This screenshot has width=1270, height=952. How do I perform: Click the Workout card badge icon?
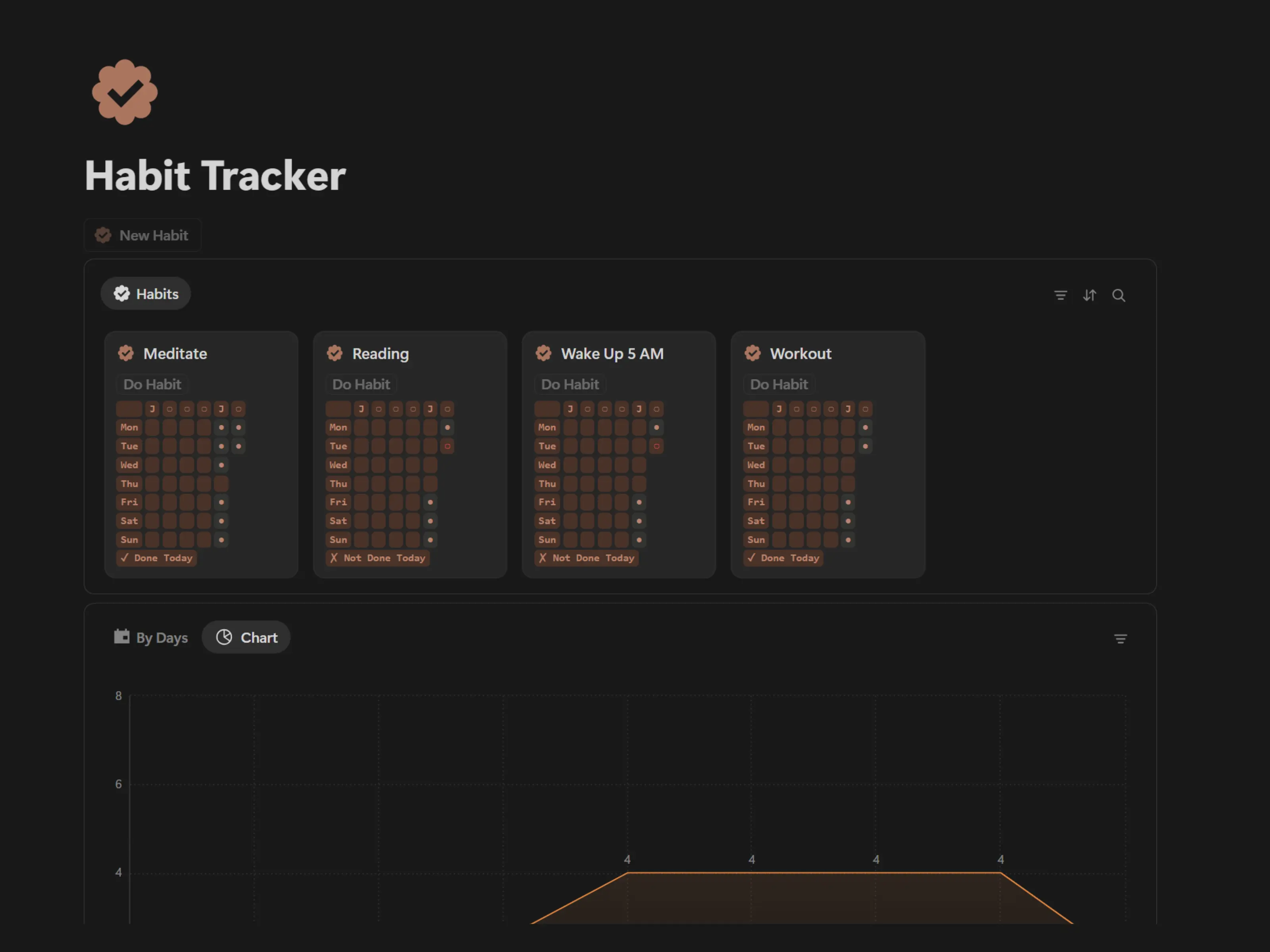coord(752,353)
